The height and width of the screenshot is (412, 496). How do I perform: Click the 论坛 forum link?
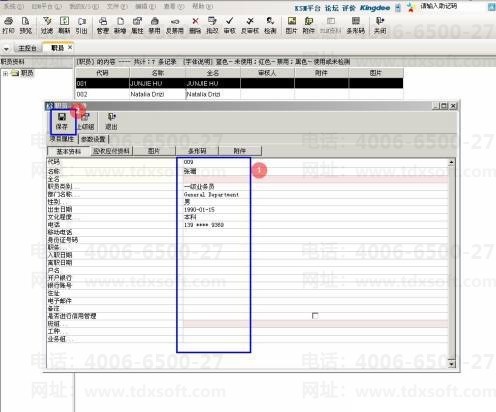point(331,8)
